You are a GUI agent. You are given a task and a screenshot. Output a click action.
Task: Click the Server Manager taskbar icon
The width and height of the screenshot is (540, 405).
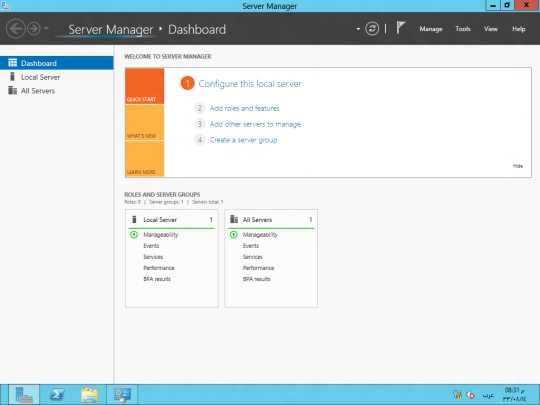pyautogui.click(x=24, y=395)
